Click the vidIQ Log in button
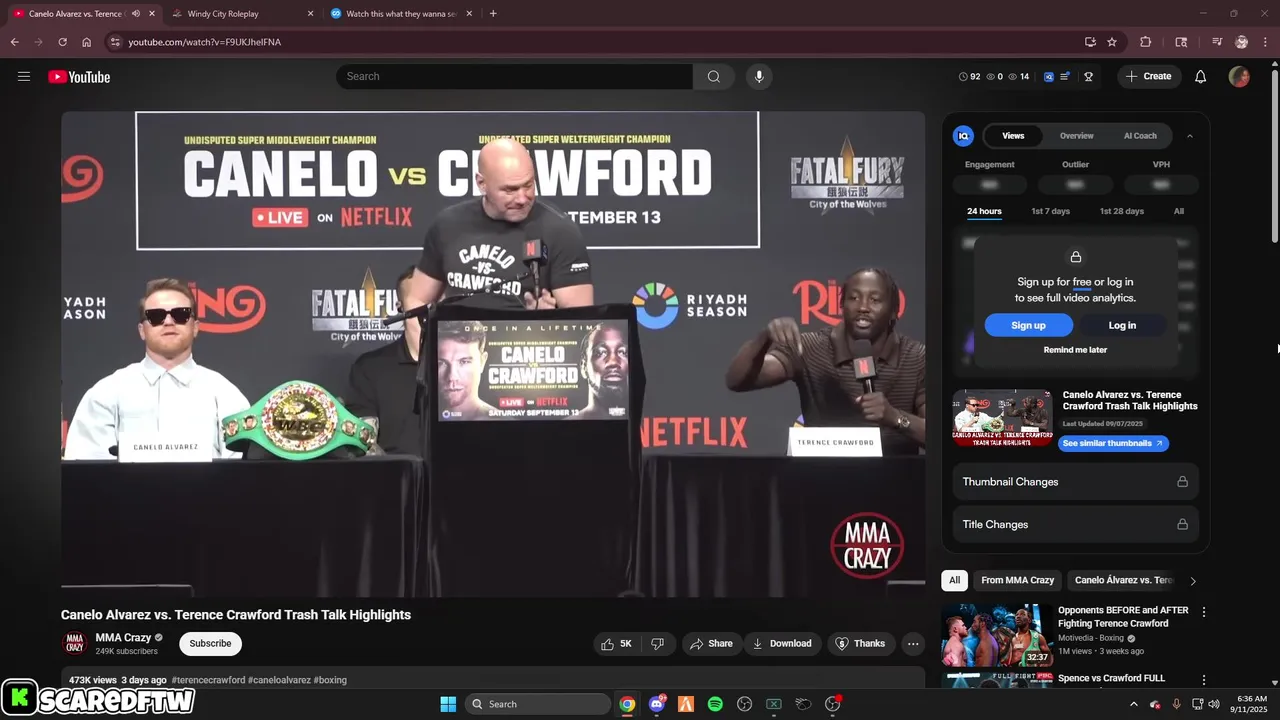This screenshot has width=1280, height=720. 1122,325
